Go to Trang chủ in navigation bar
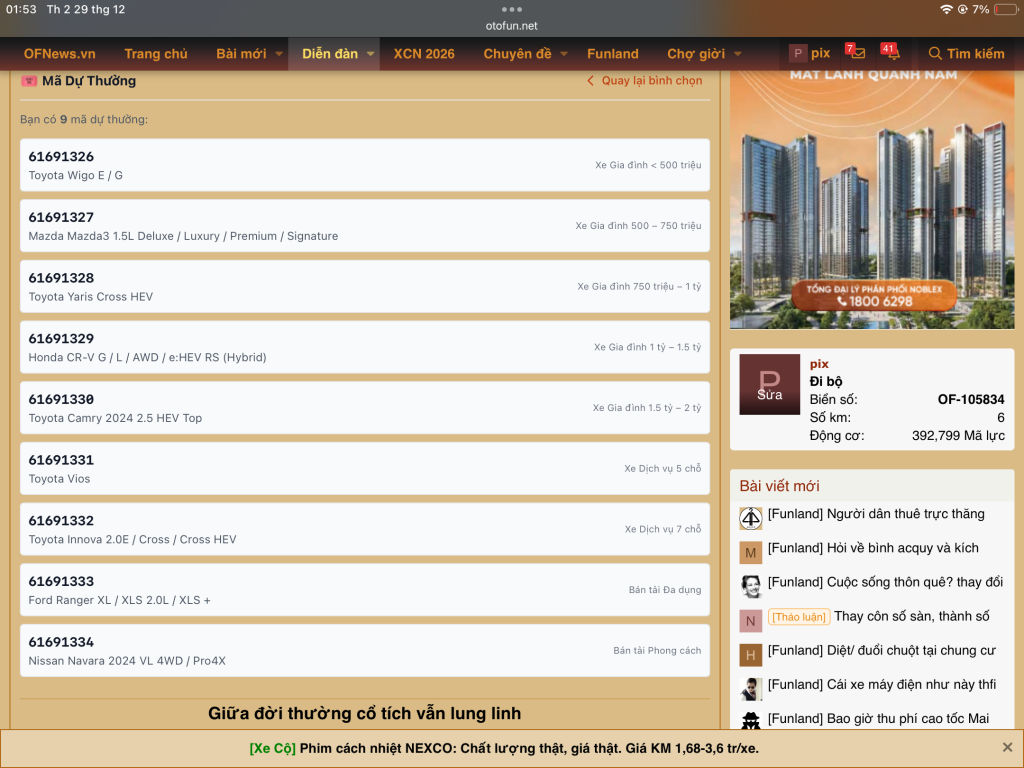The image size is (1024, 768). point(156,54)
